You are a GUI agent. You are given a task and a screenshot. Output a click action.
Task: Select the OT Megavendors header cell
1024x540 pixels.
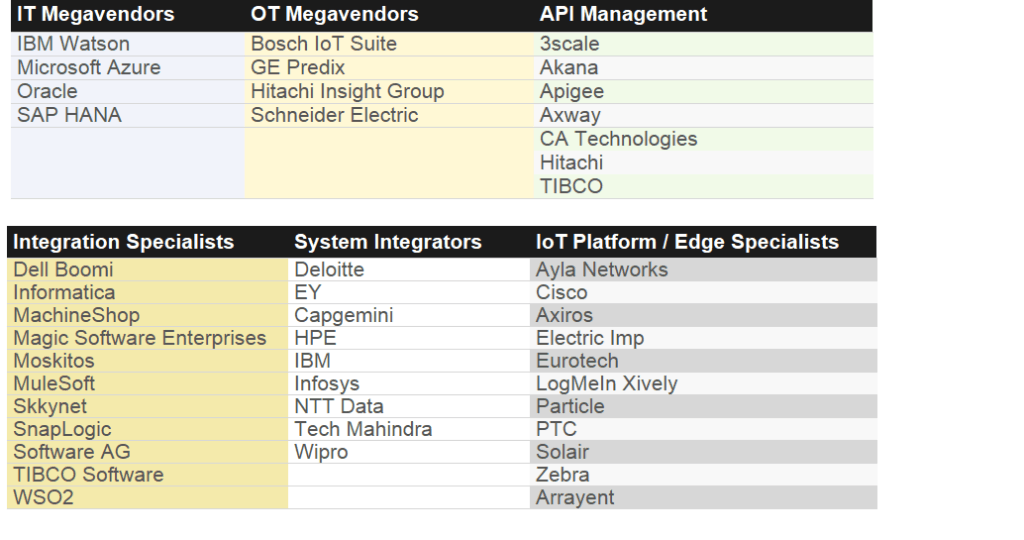coord(334,15)
